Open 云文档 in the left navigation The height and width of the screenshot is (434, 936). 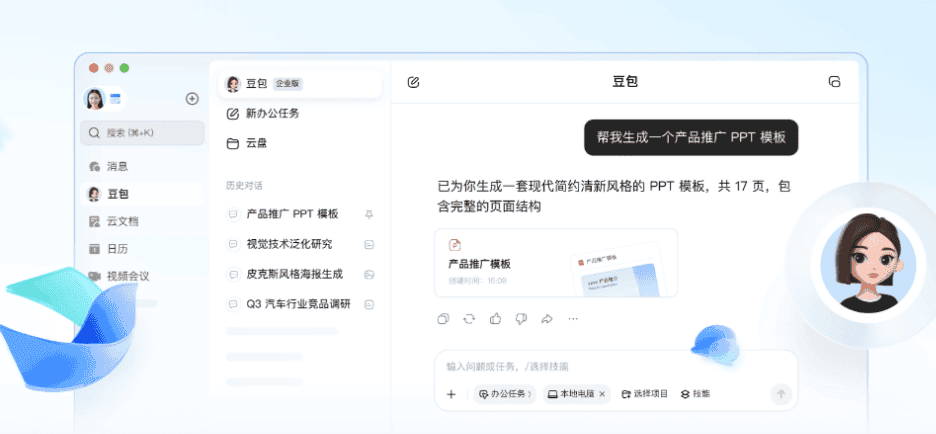143,221
